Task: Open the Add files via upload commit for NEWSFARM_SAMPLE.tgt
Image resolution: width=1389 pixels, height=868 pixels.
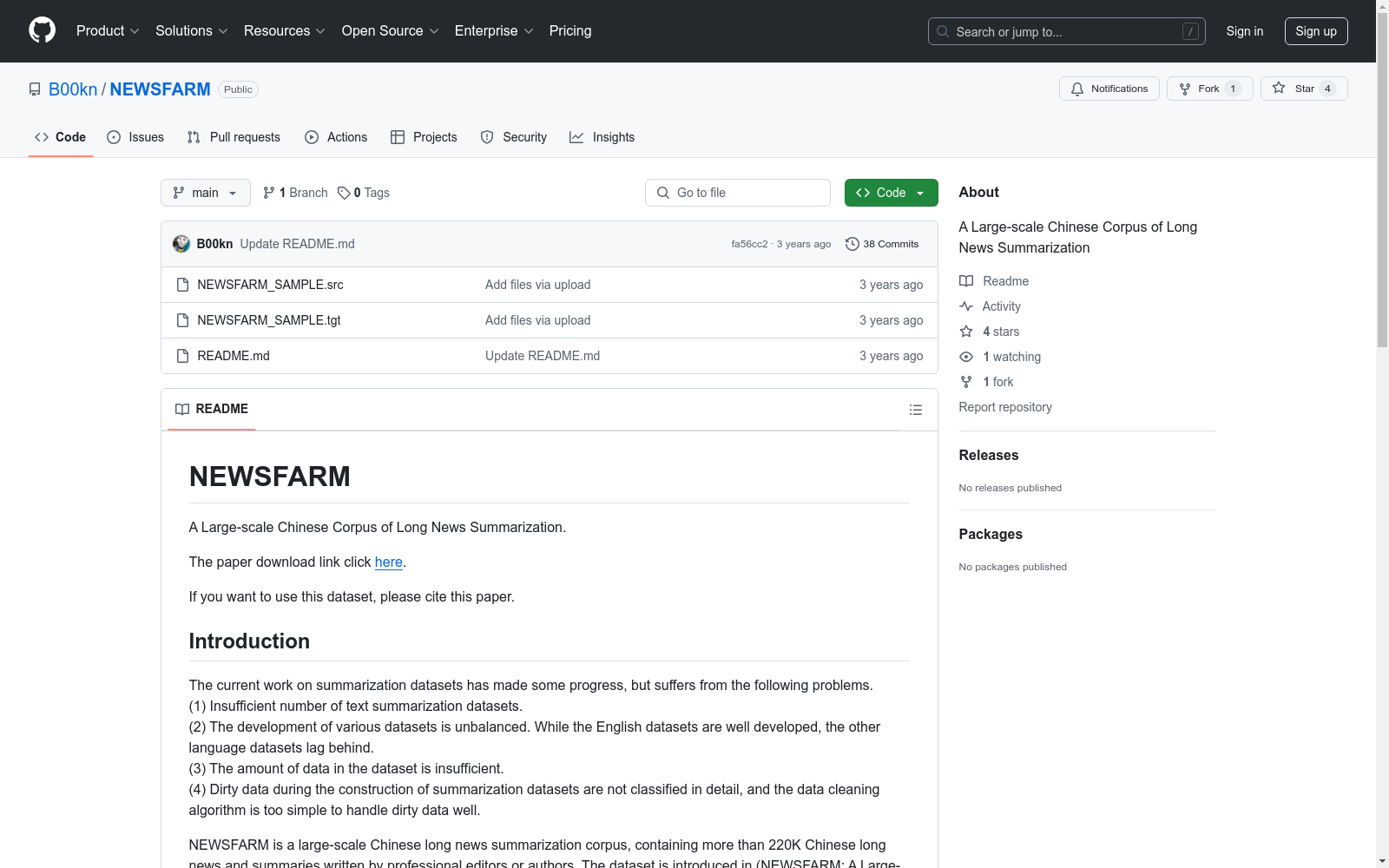Action: 537,320
